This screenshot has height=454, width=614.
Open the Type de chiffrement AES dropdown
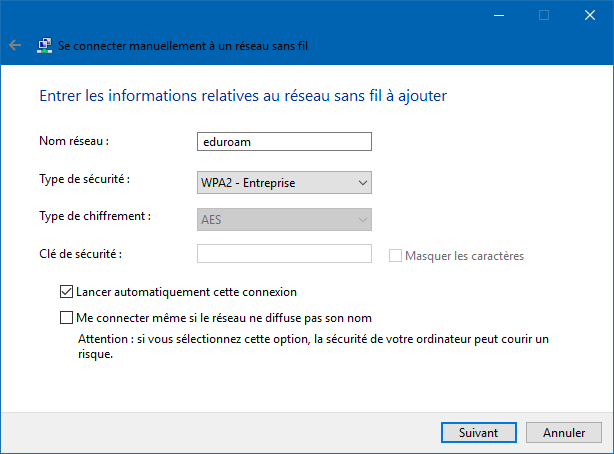click(284, 219)
